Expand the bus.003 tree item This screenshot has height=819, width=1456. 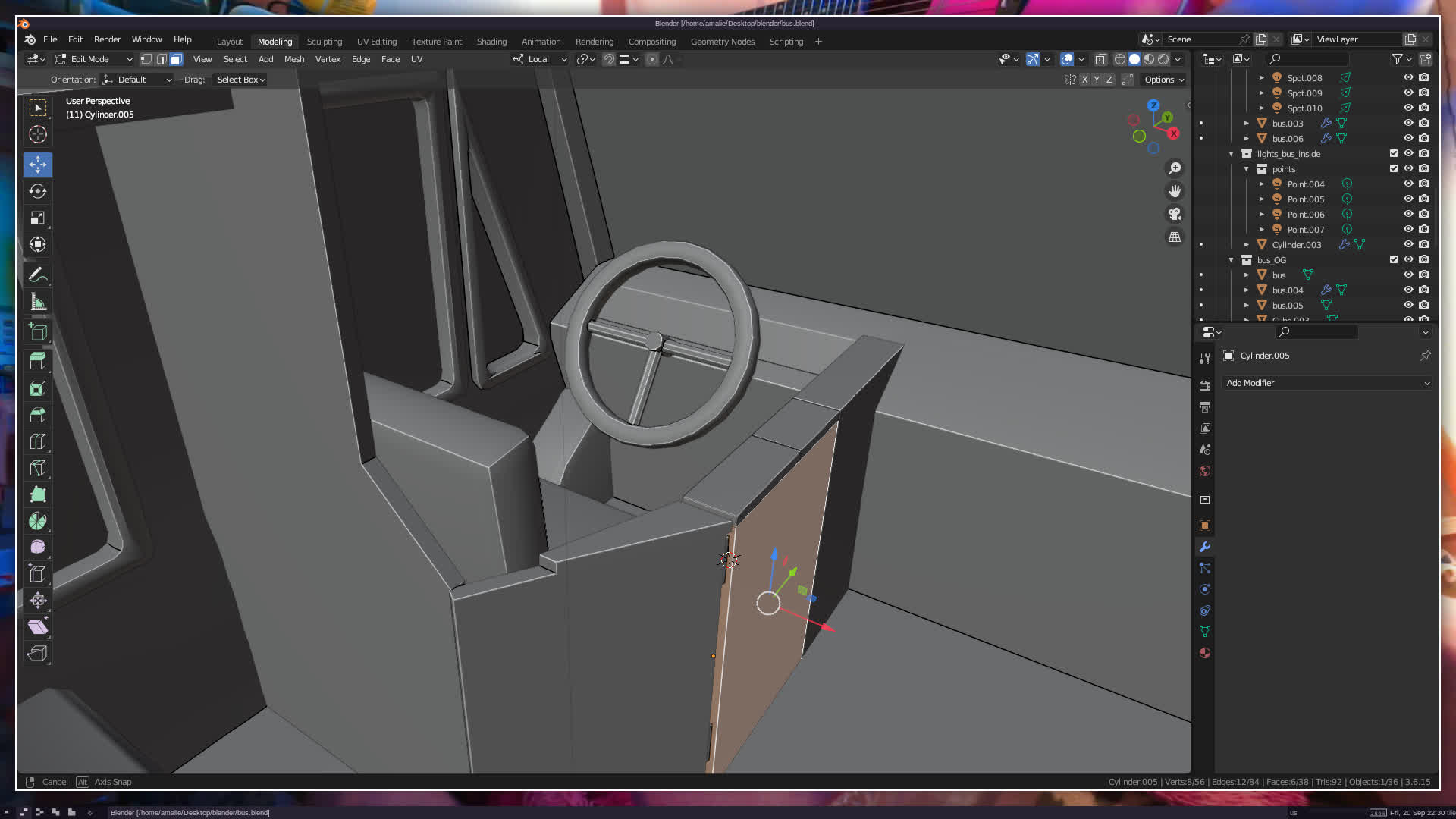pyautogui.click(x=1247, y=123)
